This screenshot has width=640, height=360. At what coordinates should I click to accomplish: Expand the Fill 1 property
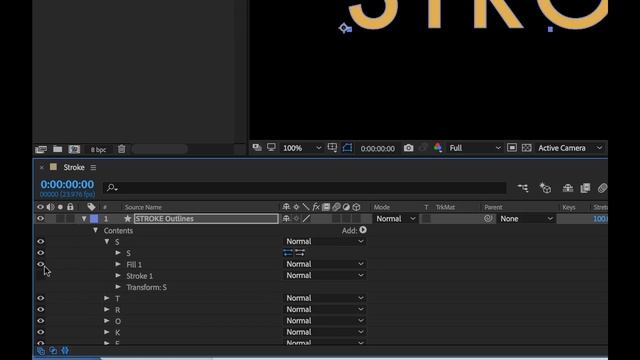pyautogui.click(x=118, y=264)
